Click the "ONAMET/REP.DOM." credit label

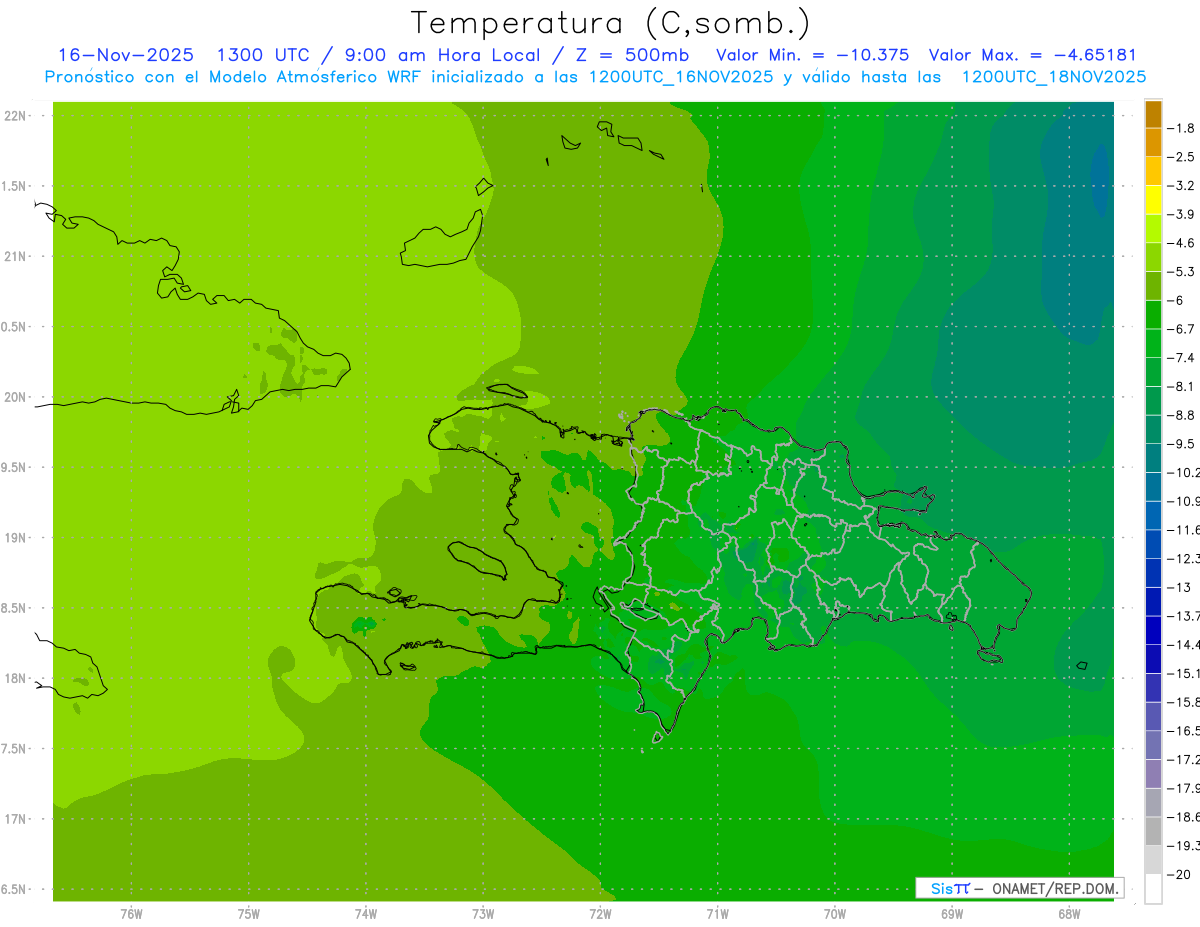pyautogui.click(x=1053, y=888)
